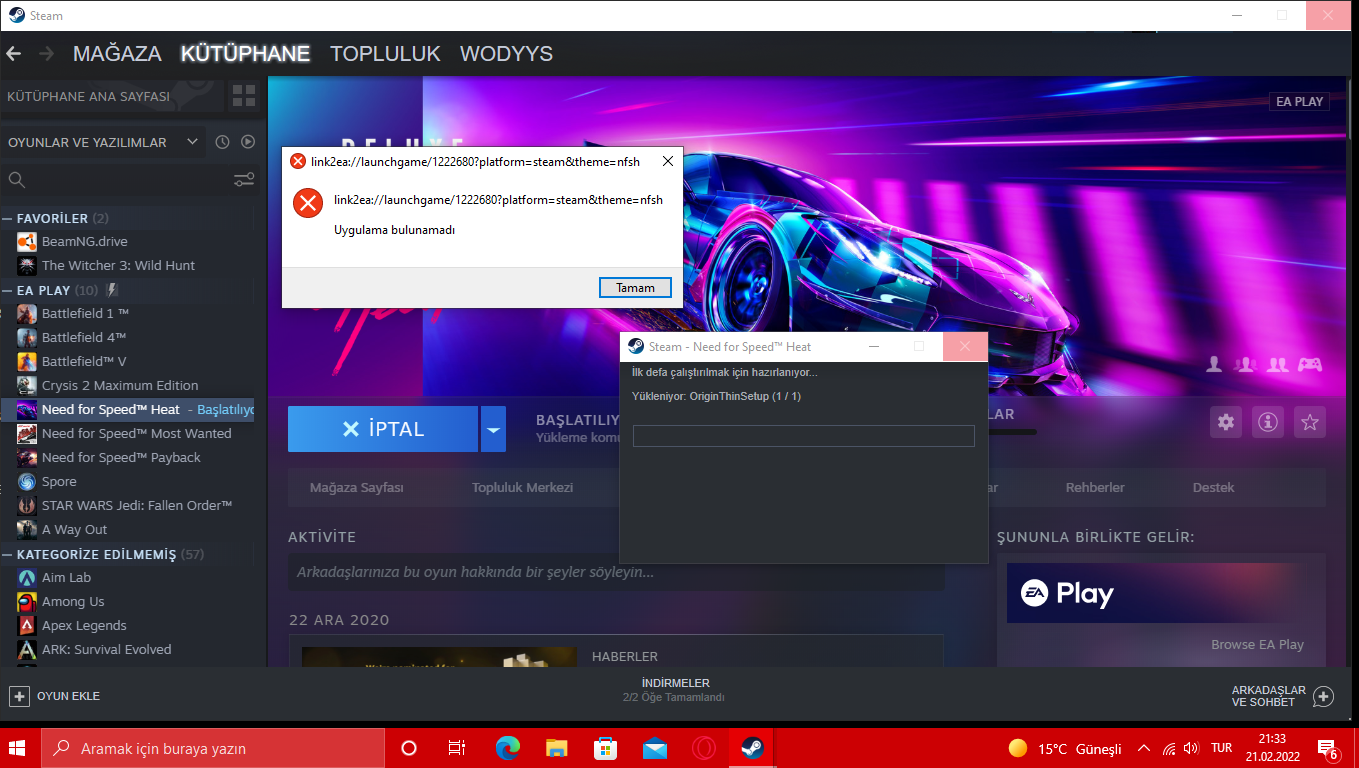
Task: Collapse the FAVORİLER category
Action: click(8, 218)
